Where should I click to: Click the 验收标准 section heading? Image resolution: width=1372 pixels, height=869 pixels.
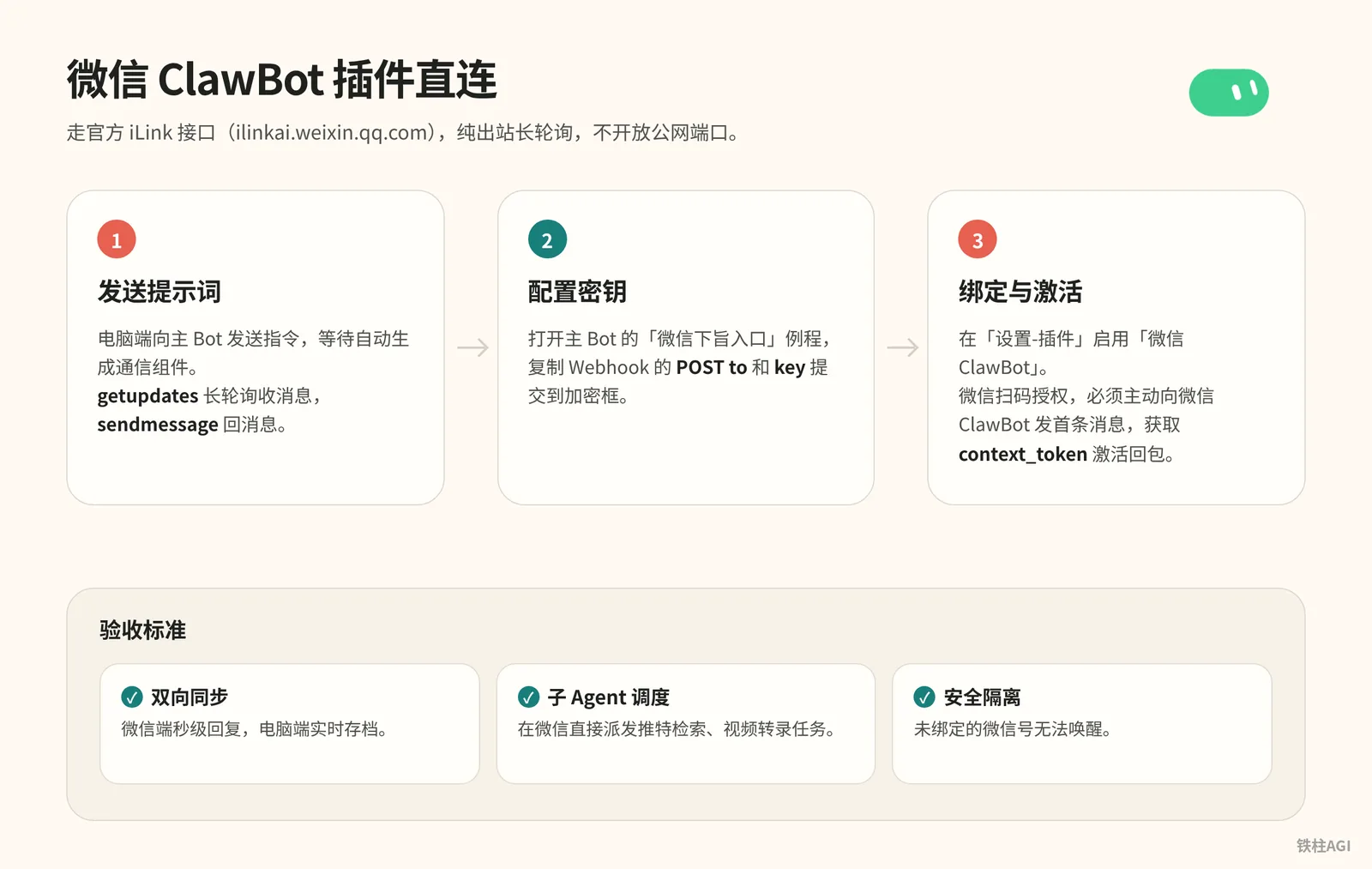coord(142,631)
